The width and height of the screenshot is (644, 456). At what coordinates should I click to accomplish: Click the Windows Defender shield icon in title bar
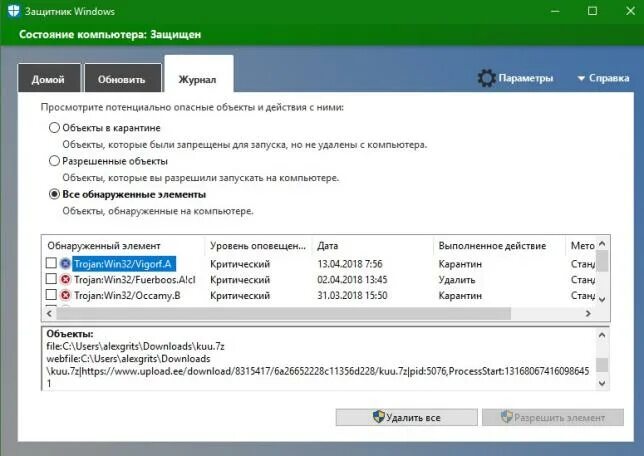14,11
